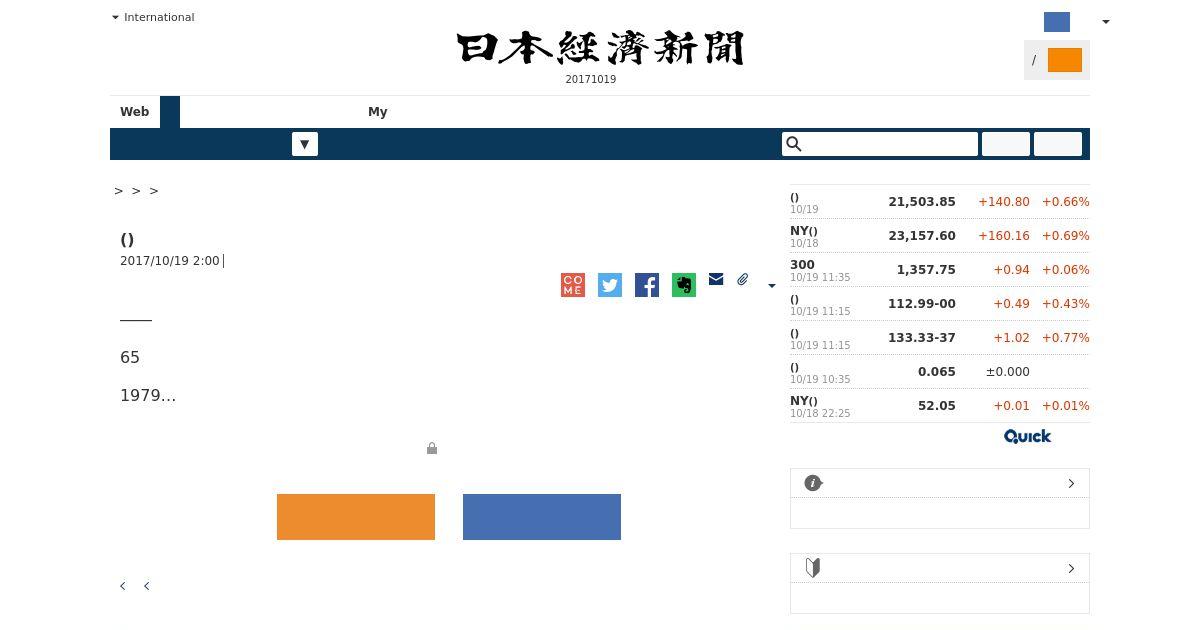The height and width of the screenshot is (630, 1200).
Task: Click the magnifier search icon
Action: tap(794, 144)
